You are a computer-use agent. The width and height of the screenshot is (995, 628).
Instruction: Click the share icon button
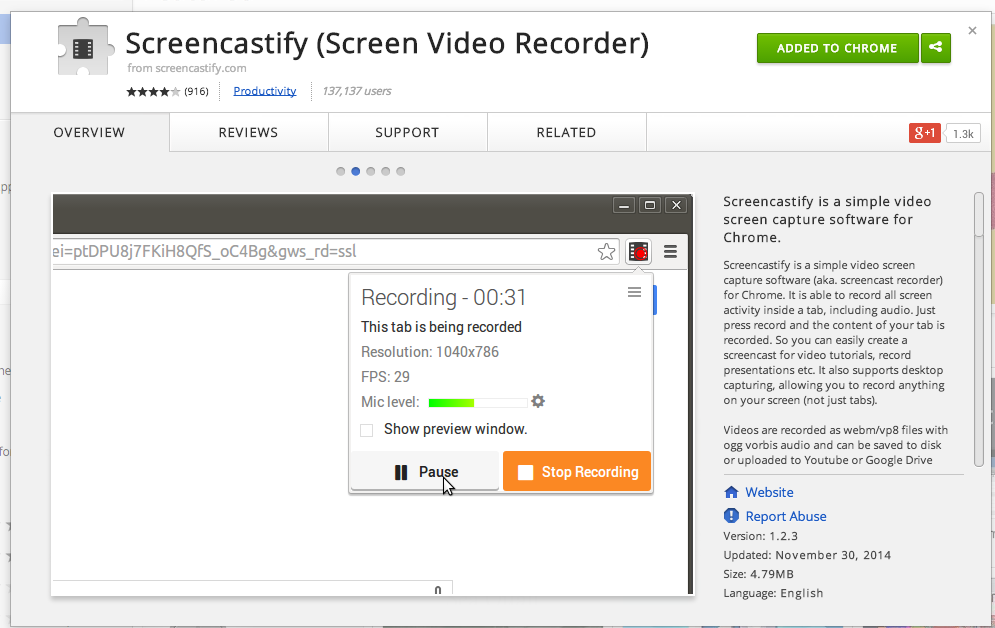[935, 48]
